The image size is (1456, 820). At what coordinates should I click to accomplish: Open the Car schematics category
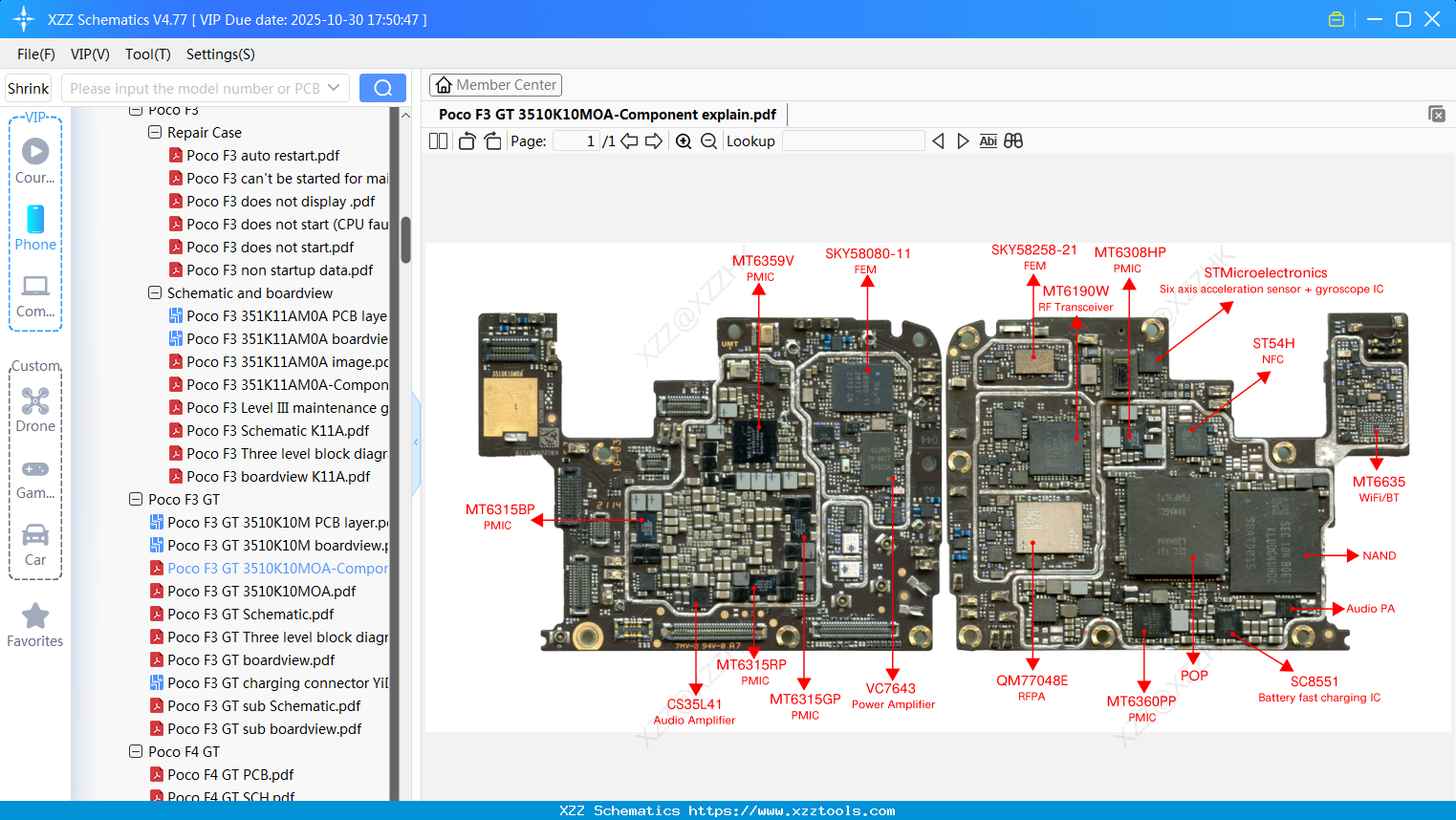[x=35, y=542]
